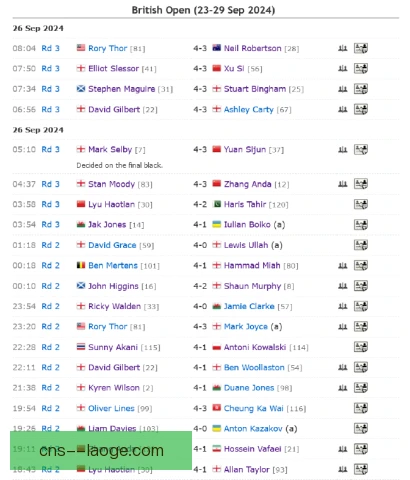
Task: Click head-to-head icon in Jamie Clarke row
Action: (343, 306)
